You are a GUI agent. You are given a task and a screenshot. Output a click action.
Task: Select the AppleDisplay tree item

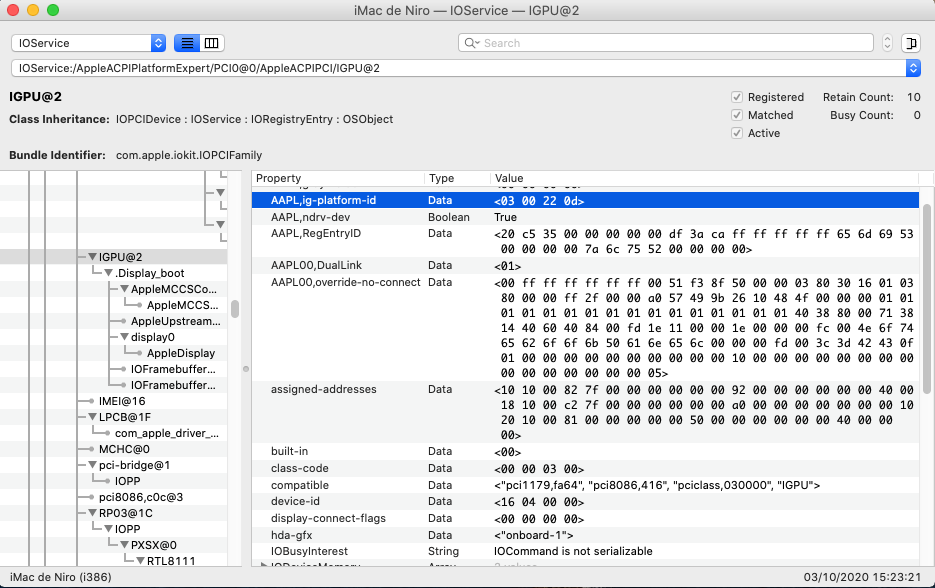pyautogui.click(x=181, y=353)
